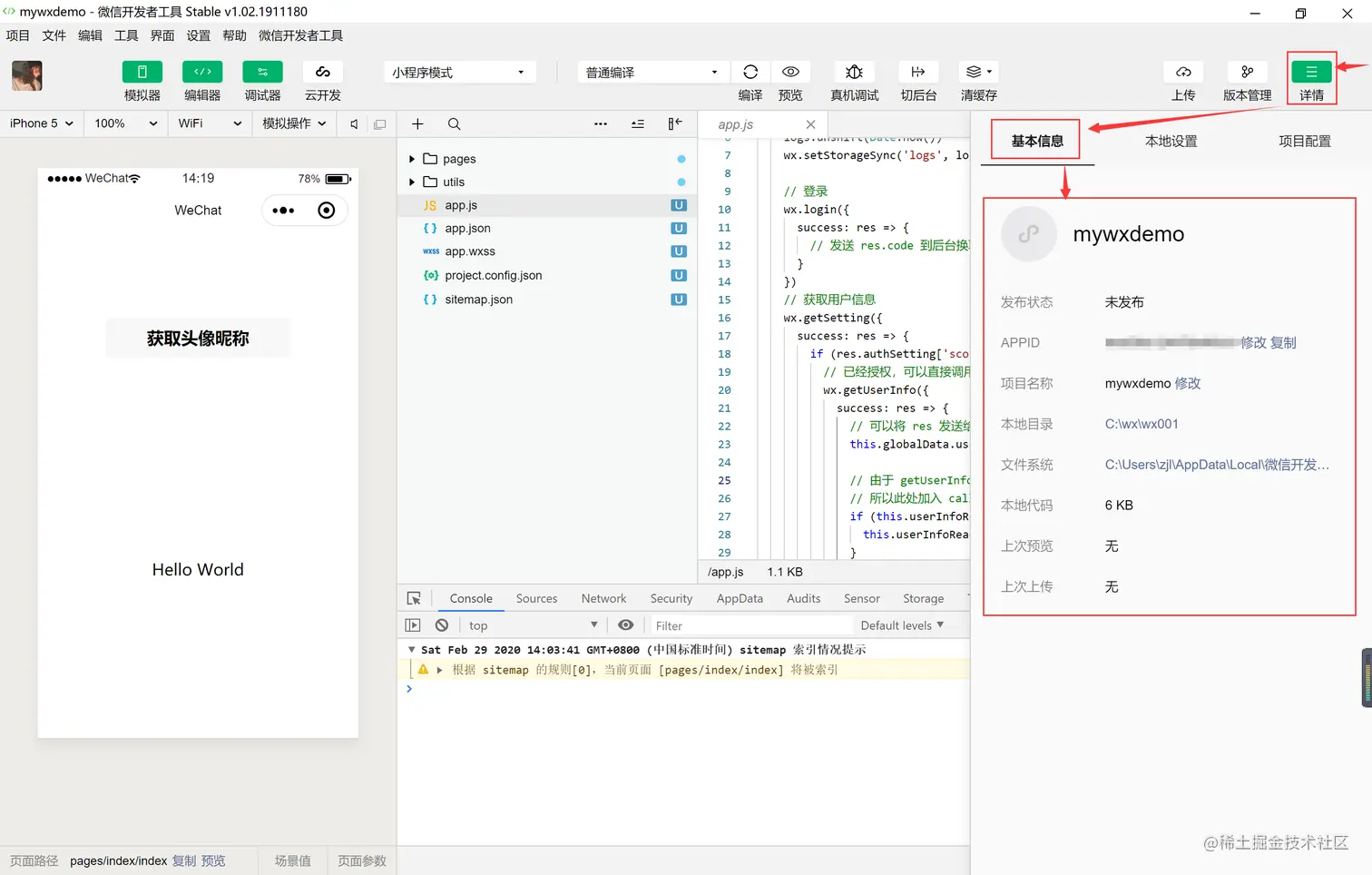The image size is (1372, 875).
Task: Expand the utils folder
Action: point(412,182)
